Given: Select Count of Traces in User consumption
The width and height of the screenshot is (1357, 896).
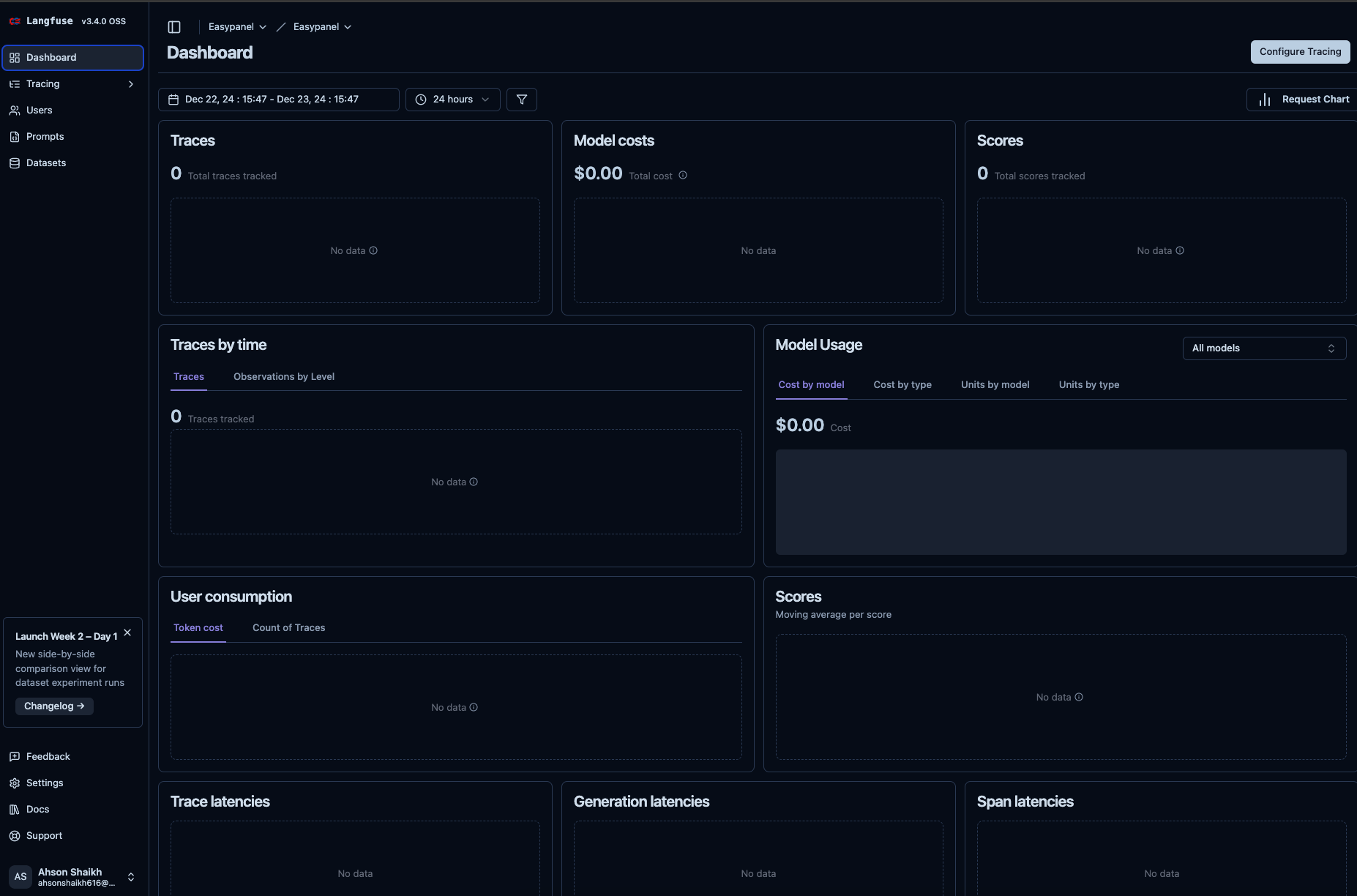Looking at the screenshot, I should pos(288,627).
